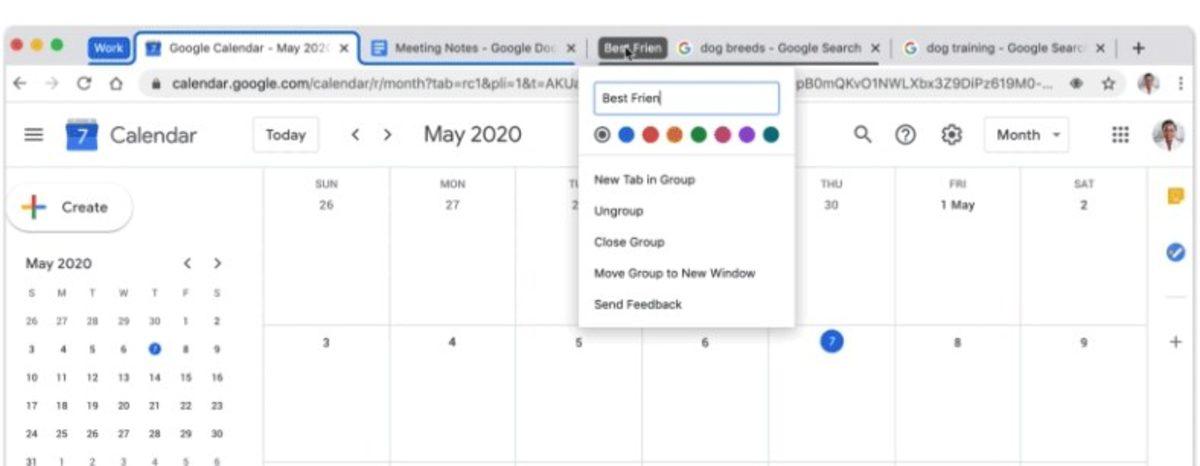This screenshot has width=1200, height=466.
Task: Open Google Keep in the side panel
Action: click(x=1175, y=197)
